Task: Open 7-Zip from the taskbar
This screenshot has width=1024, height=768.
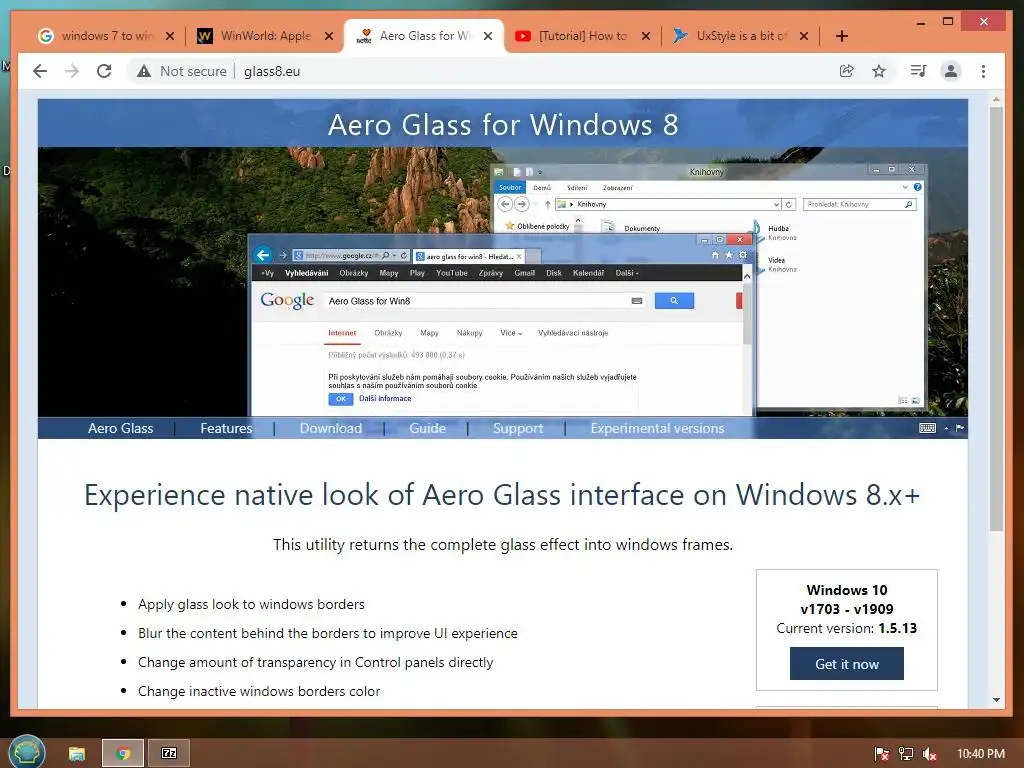Action: (x=169, y=754)
